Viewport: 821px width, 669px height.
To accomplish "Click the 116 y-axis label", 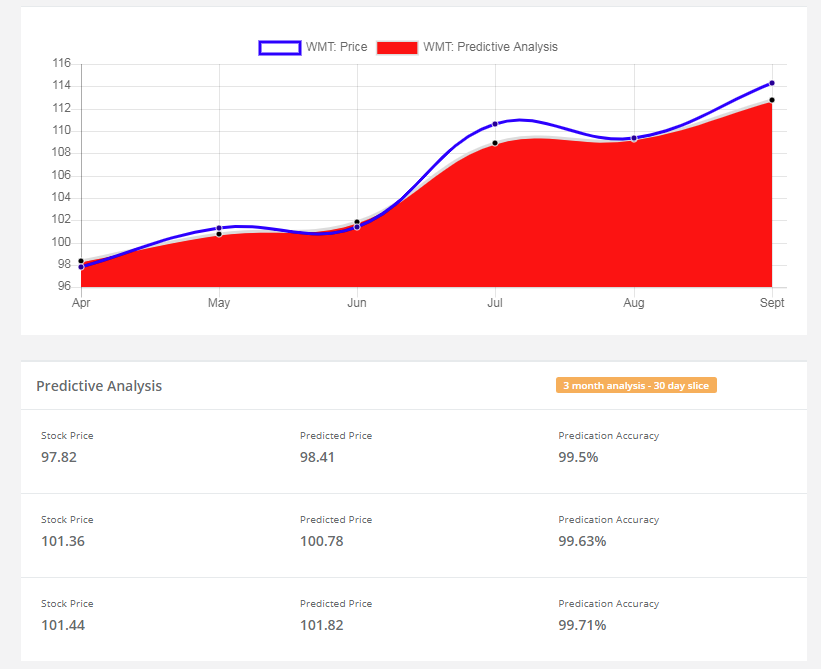I will [61, 63].
